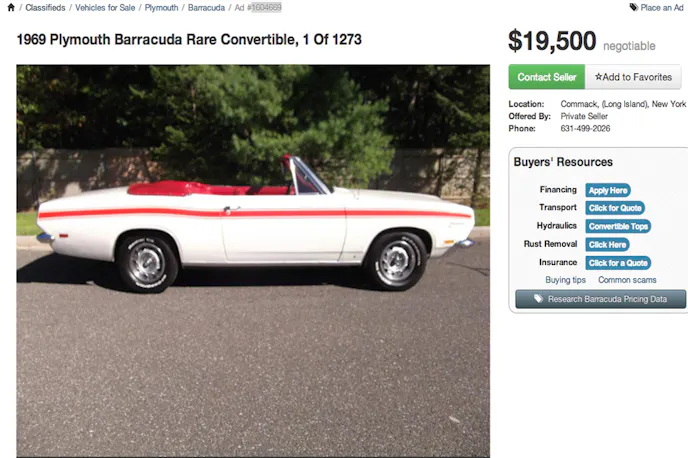Request an Insurance quote
The height and width of the screenshot is (458, 688).
pos(617,262)
